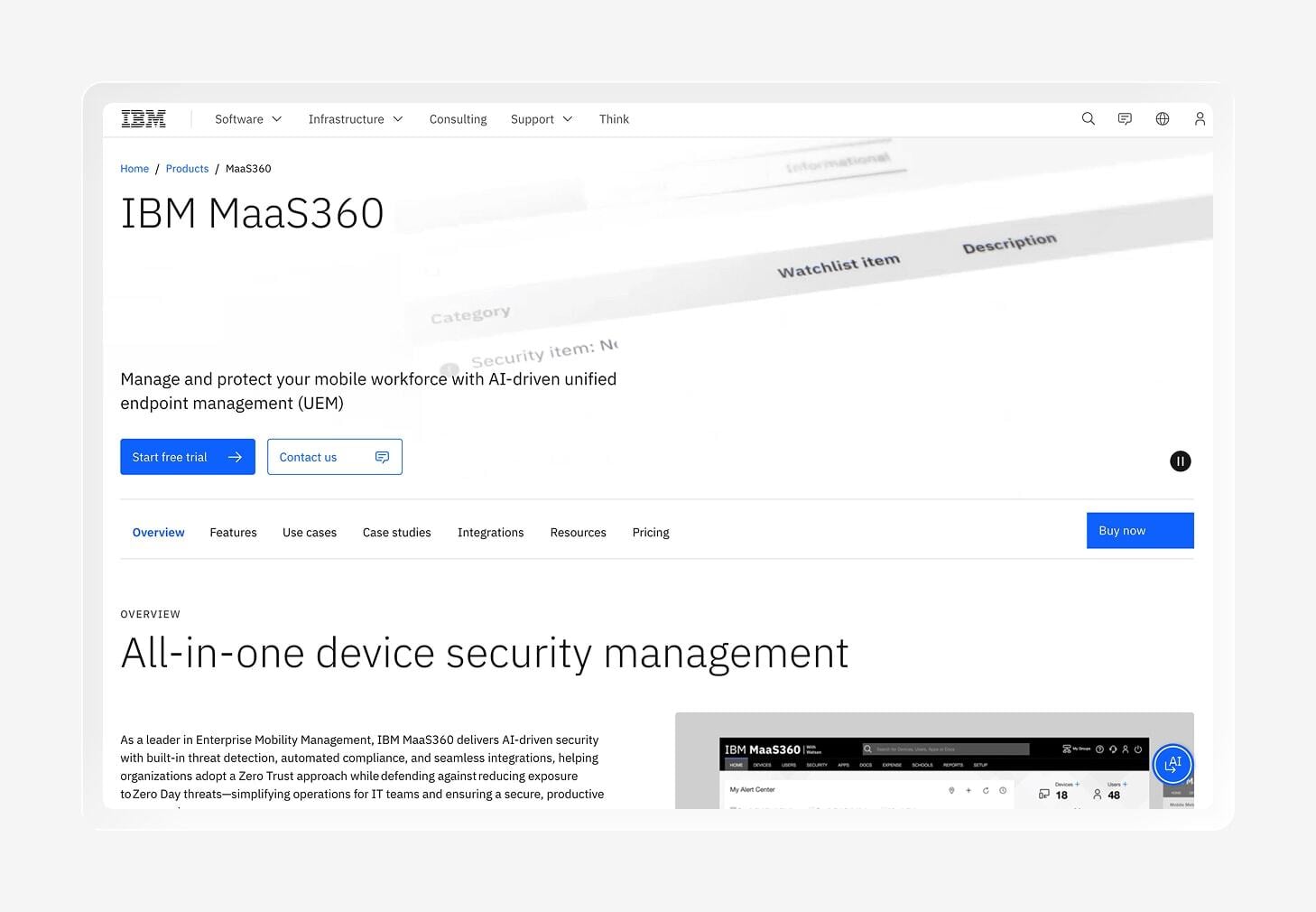Switch to the Features tab
Image resolution: width=1316 pixels, height=912 pixels.
point(233,533)
